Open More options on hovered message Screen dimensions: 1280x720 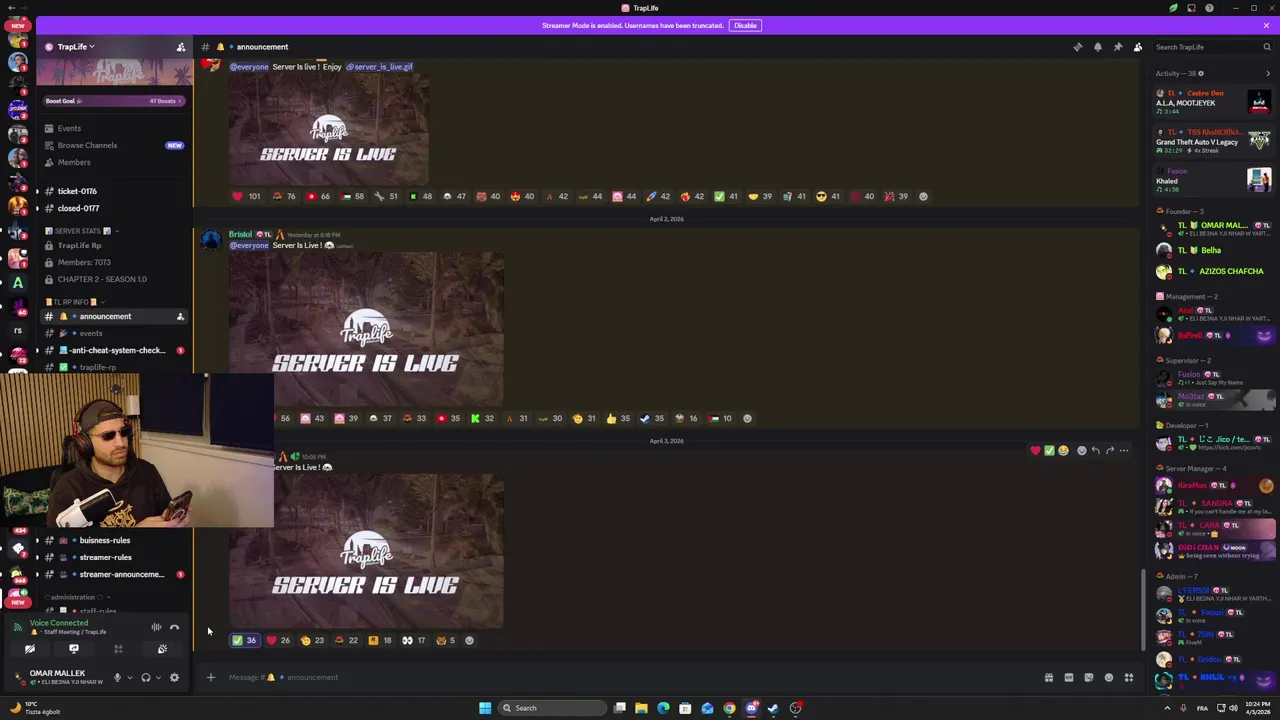coord(1124,451)
